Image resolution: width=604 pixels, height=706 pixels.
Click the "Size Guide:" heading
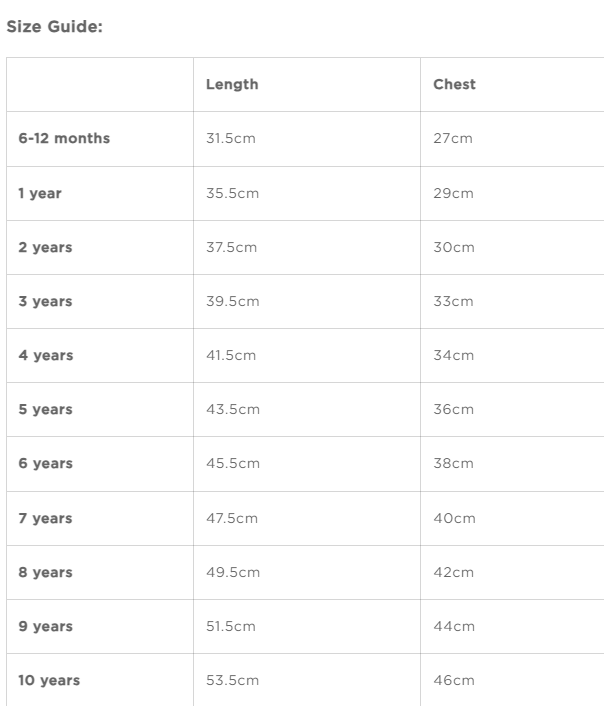click(x=55, y=26)
